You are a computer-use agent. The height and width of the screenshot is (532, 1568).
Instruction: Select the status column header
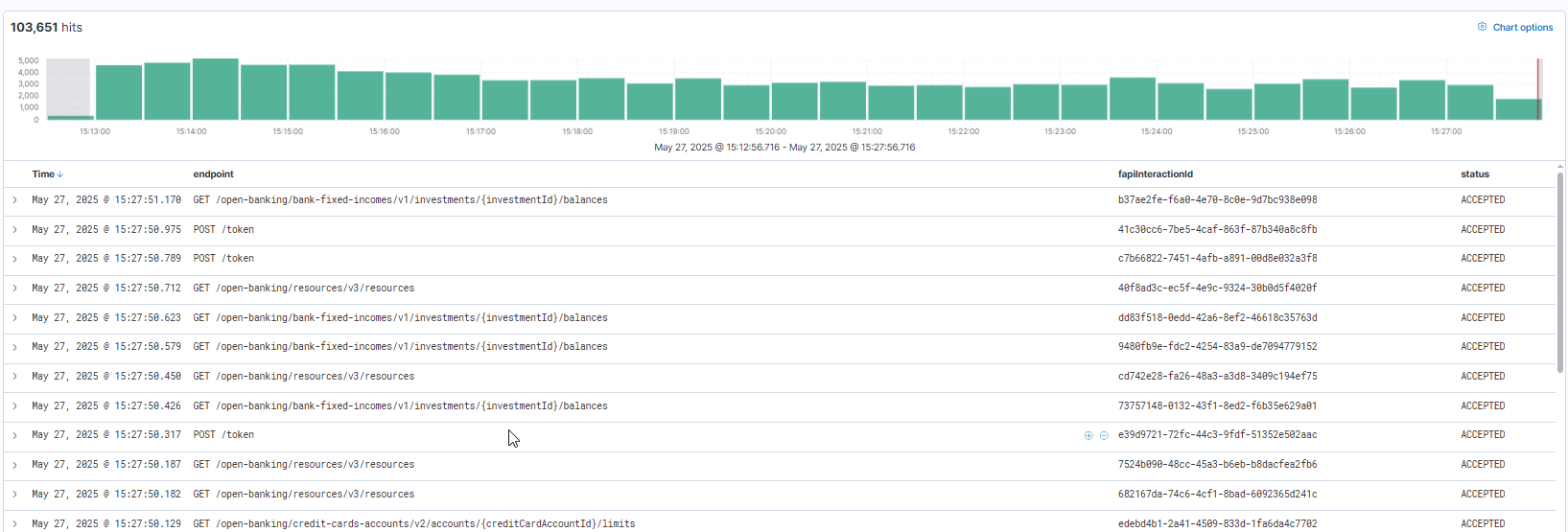(1474, 174)
